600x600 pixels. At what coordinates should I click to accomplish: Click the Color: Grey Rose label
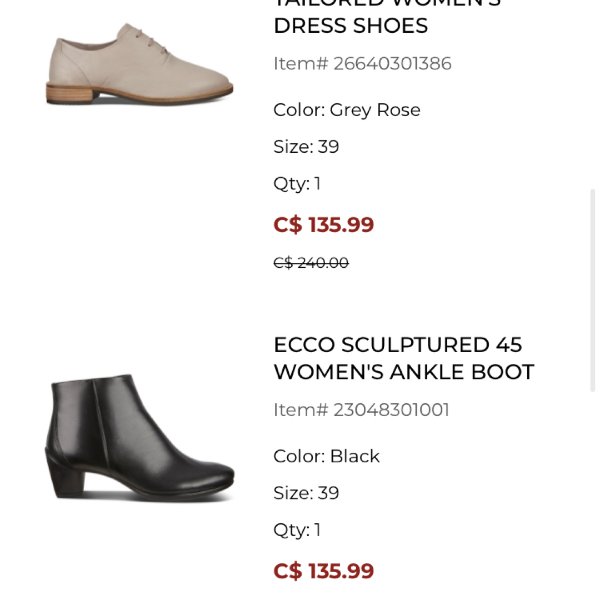point(346,110)
